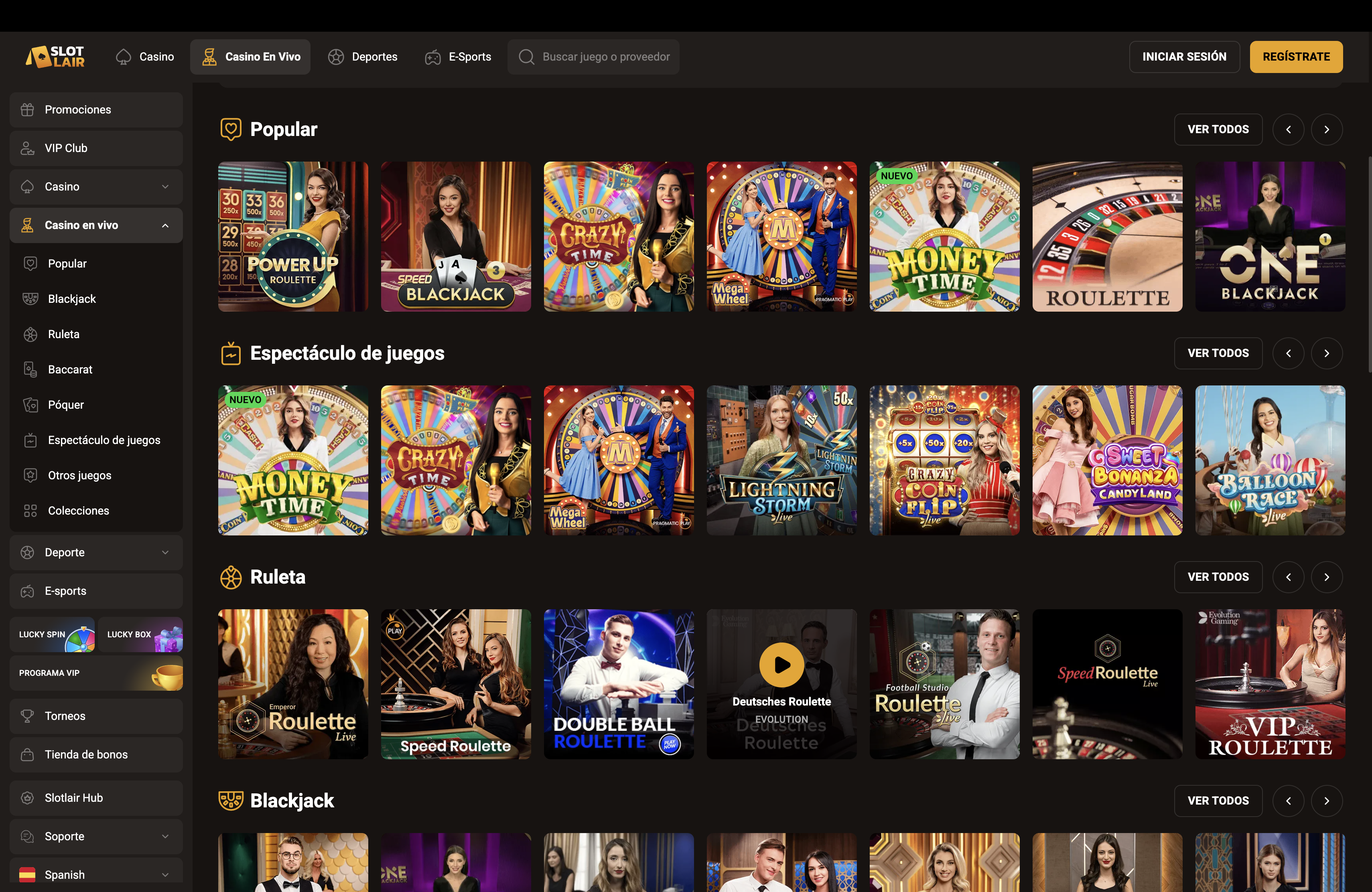Open the Emperor Roulette Live thumbnail

click(293, 684)
